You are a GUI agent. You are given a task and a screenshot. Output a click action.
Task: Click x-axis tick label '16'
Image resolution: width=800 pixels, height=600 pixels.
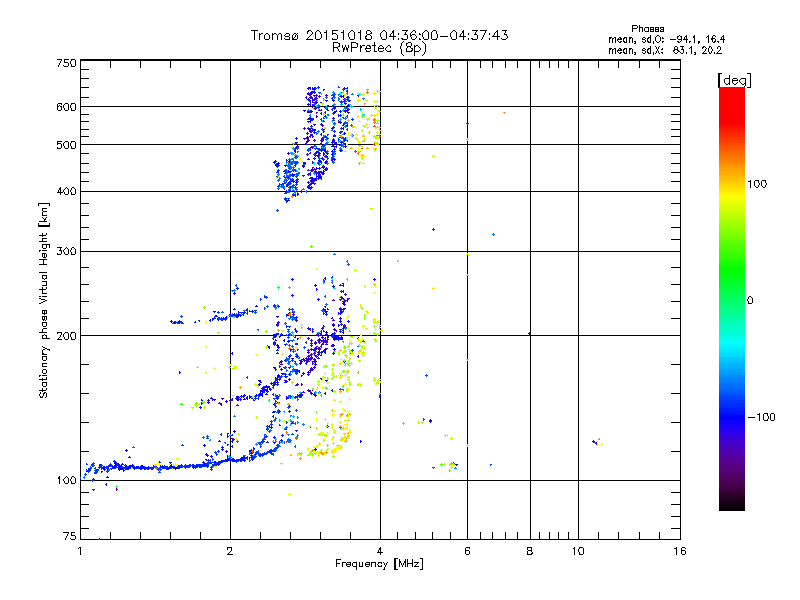click(x=680, y=551)
